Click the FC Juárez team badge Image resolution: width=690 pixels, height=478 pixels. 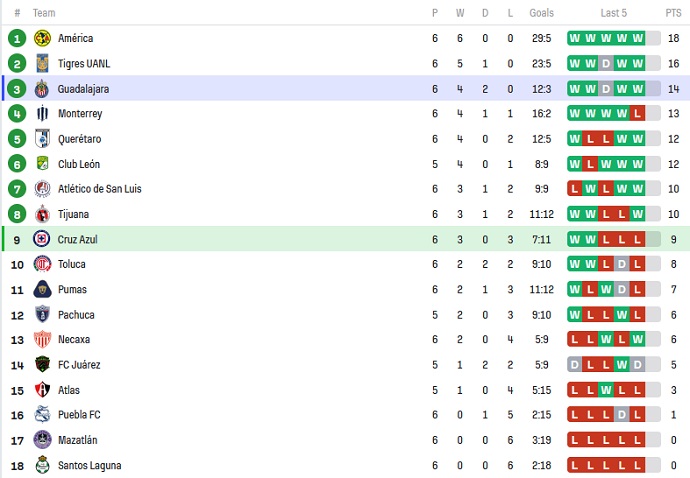click(42, 365)
